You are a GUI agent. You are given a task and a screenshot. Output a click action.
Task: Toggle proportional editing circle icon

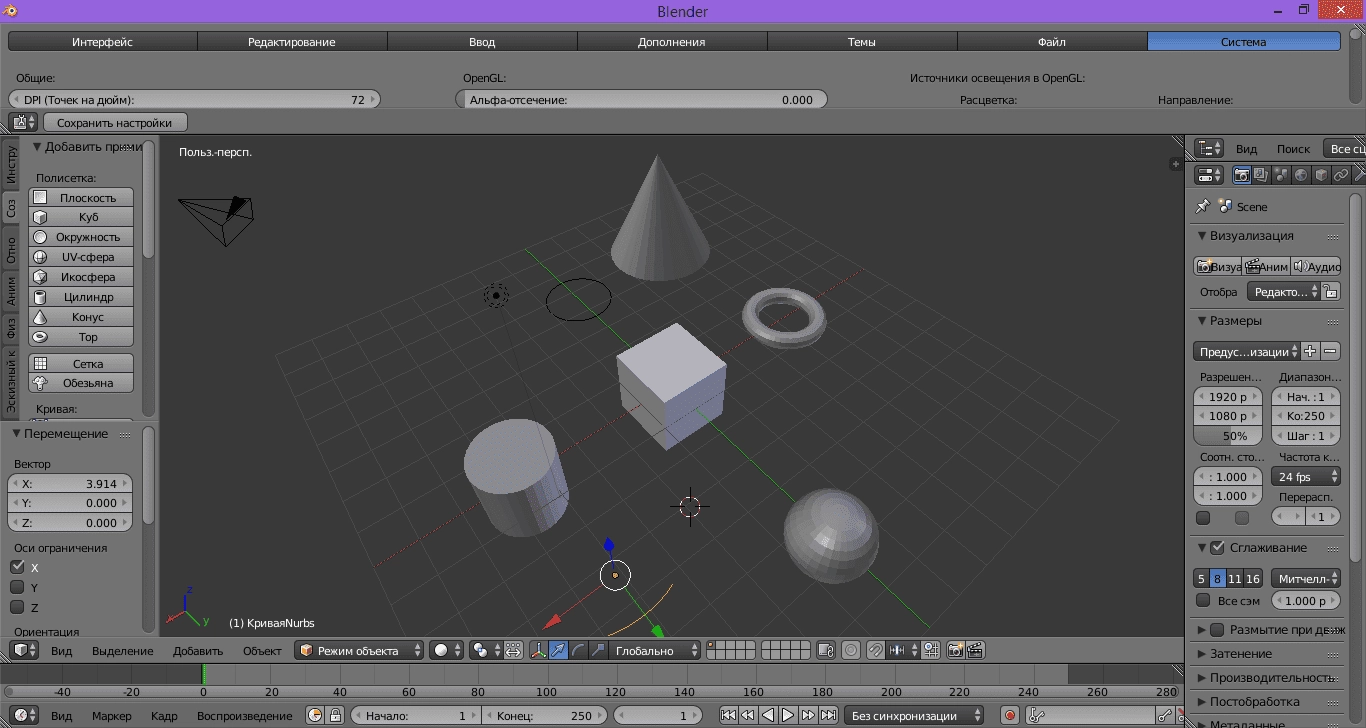[851, 650]
